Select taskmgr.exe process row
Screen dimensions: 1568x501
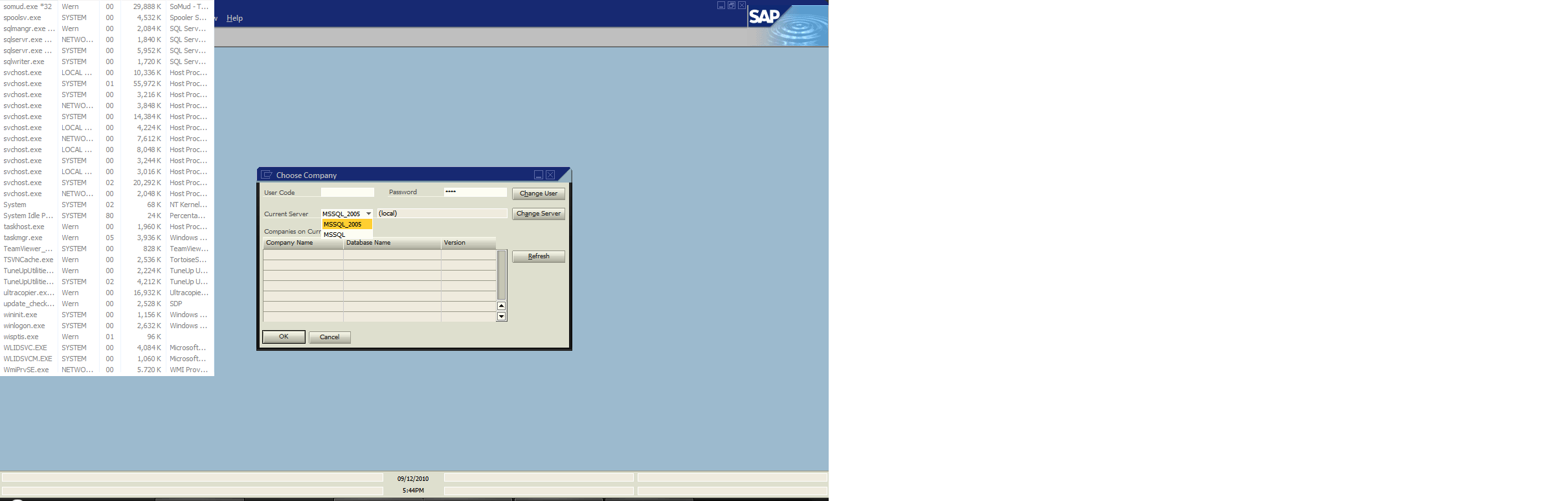pyautogui.click(x=107, y=238)
